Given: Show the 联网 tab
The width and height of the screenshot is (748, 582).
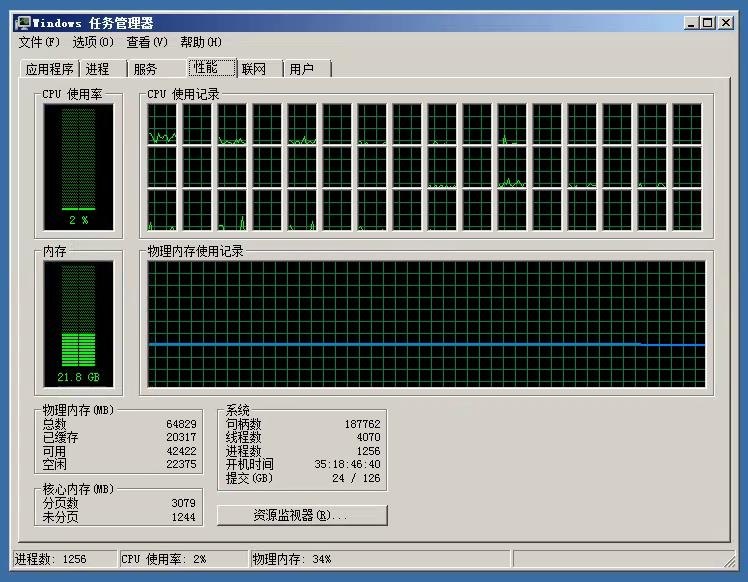Looking at the screenshot, I should point(254,69).
